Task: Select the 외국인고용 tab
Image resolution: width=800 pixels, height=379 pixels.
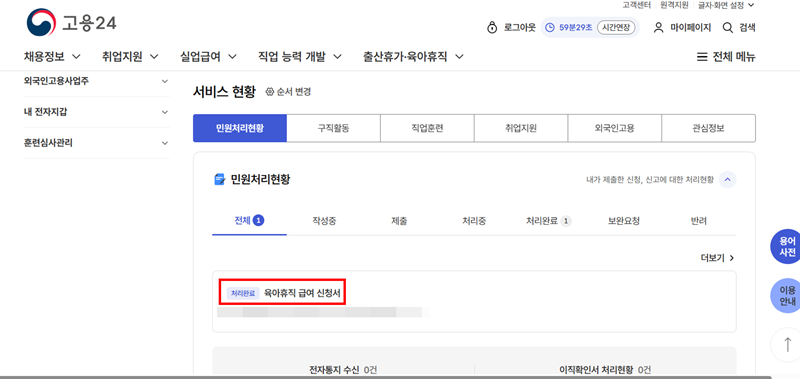Action: 614,128
